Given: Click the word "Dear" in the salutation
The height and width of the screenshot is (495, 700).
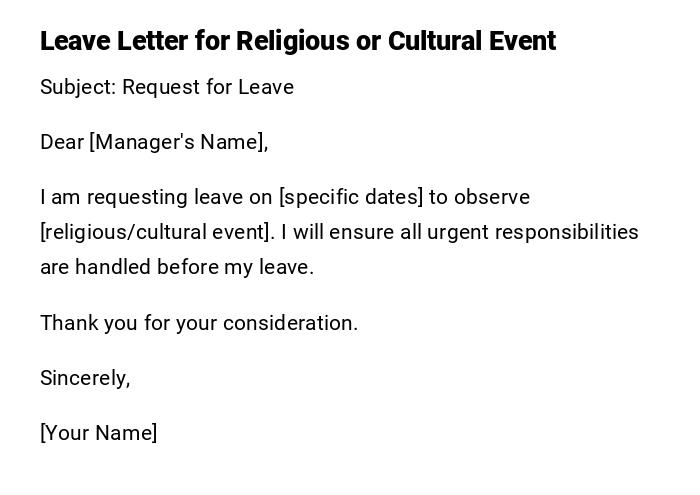Looking at the screenshot, I should (x=62, y=142).
